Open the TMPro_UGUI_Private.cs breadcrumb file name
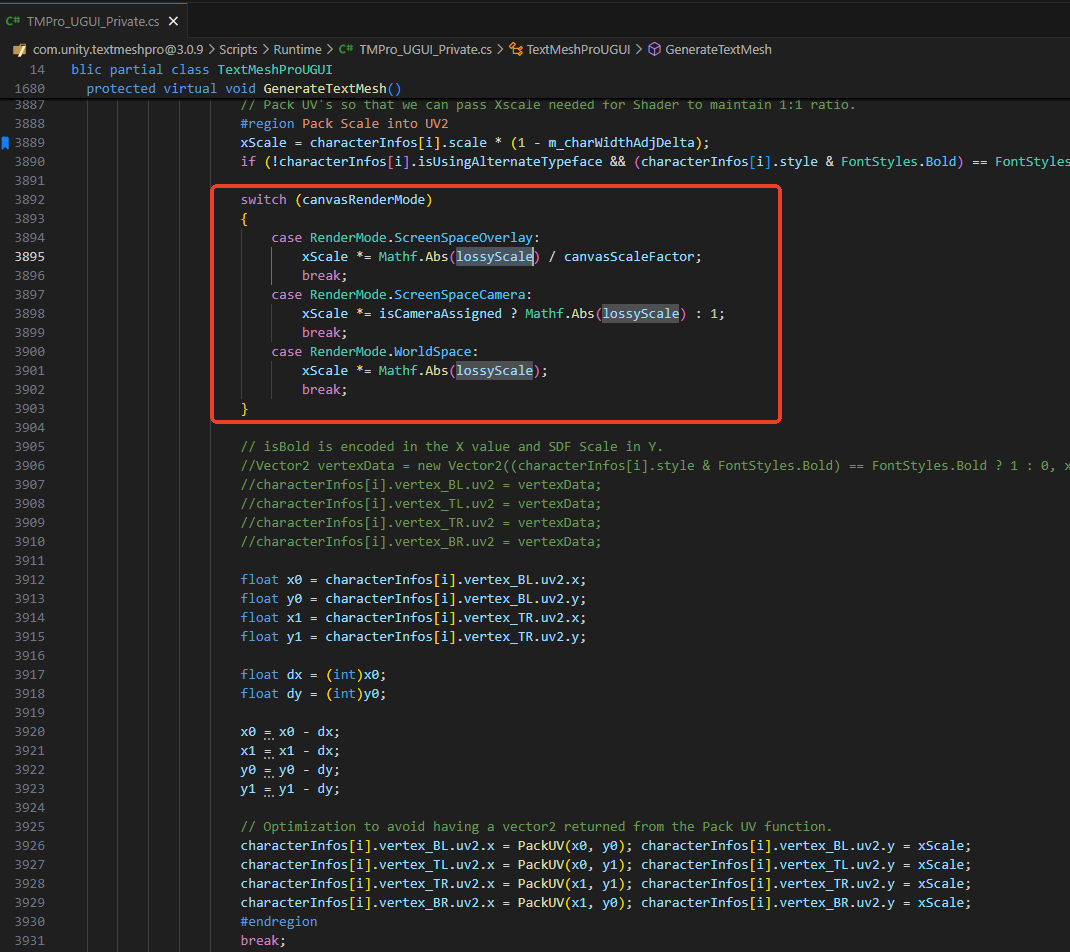This screenshot has height=952, width=1070. (425, 49)
